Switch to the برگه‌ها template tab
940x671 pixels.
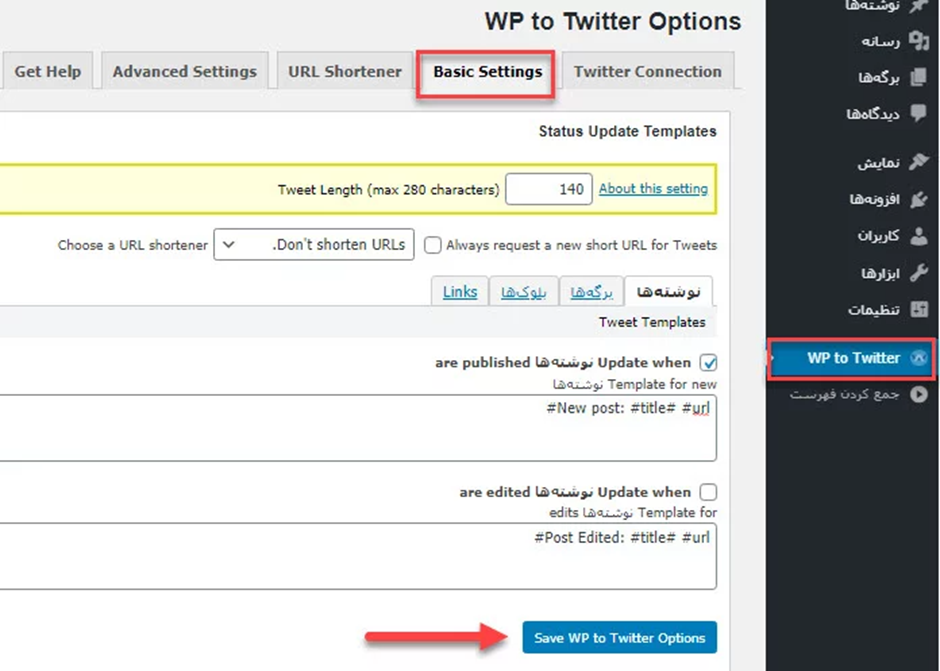pos(591,292)
